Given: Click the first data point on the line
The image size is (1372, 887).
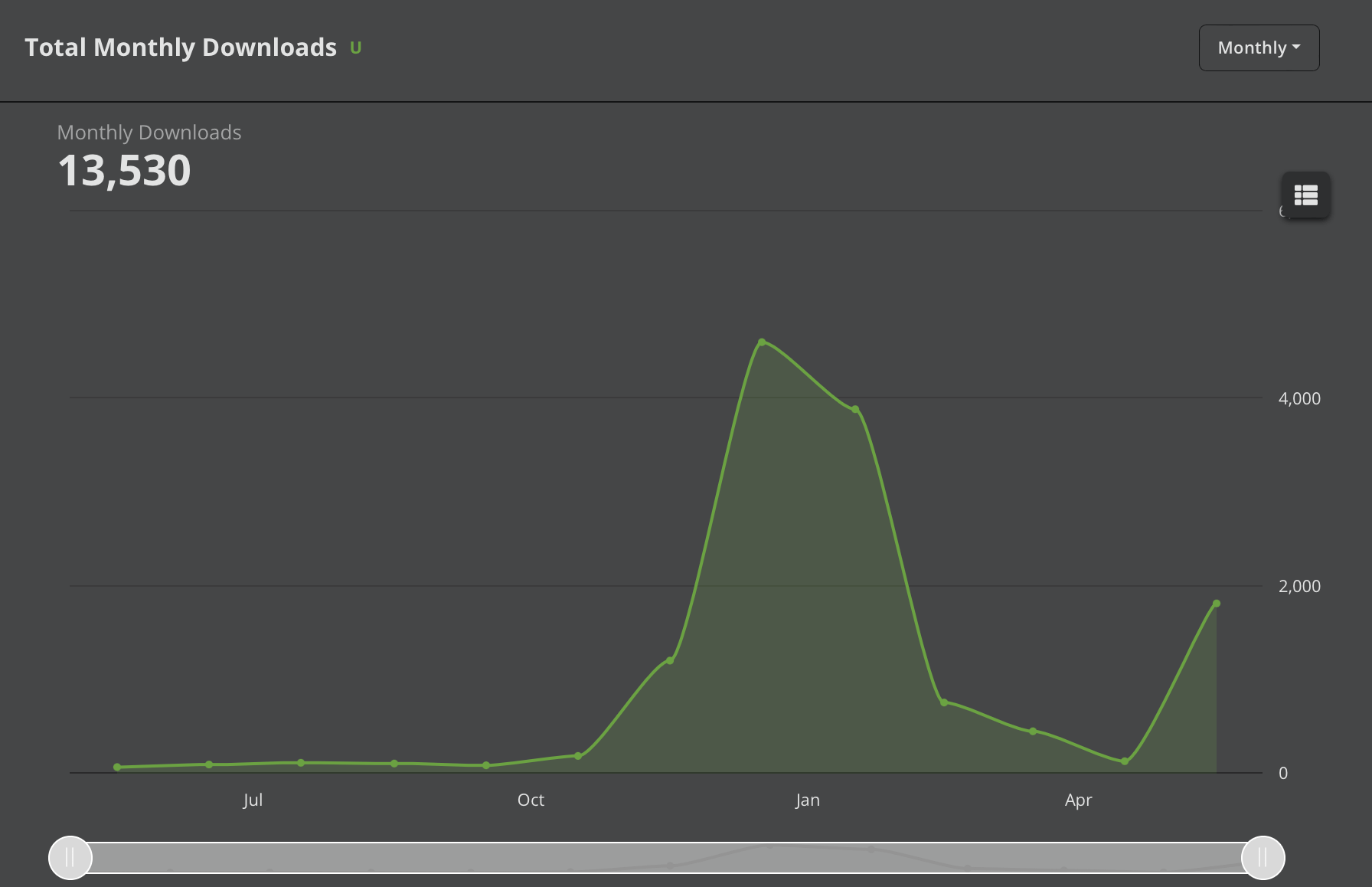Looking at the screenshot, I should point(117,766).
